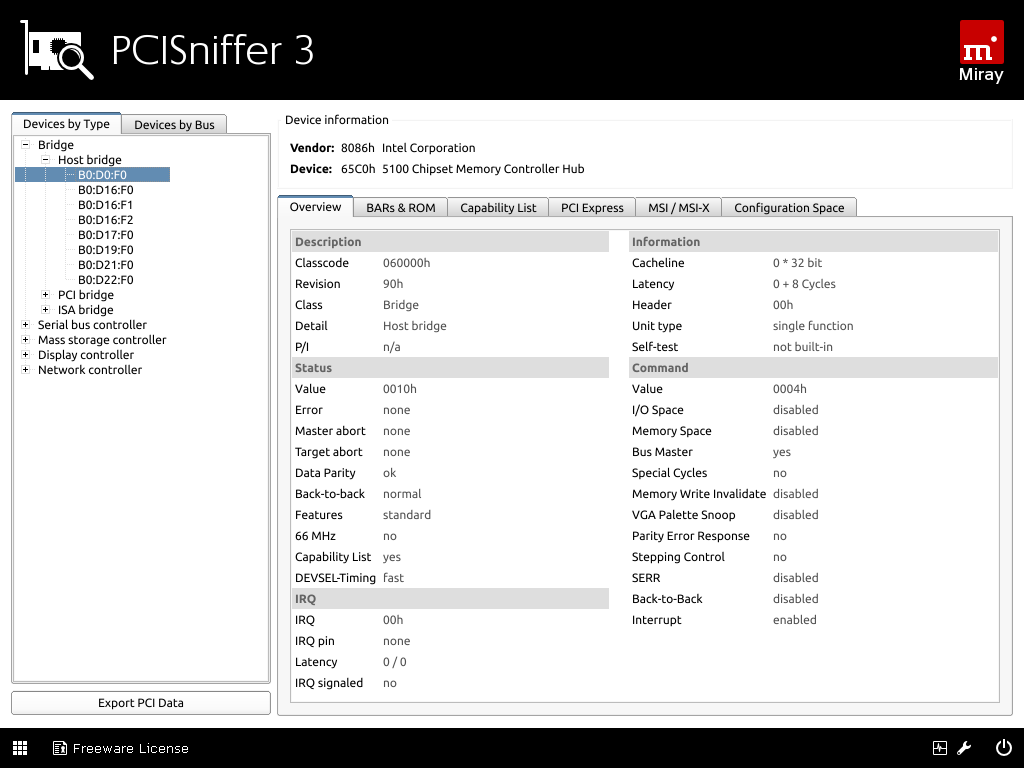Viewport: 1024px width, 768px height.
Task: Switch to the PCI Express tab
Action: tap(592, 208)
